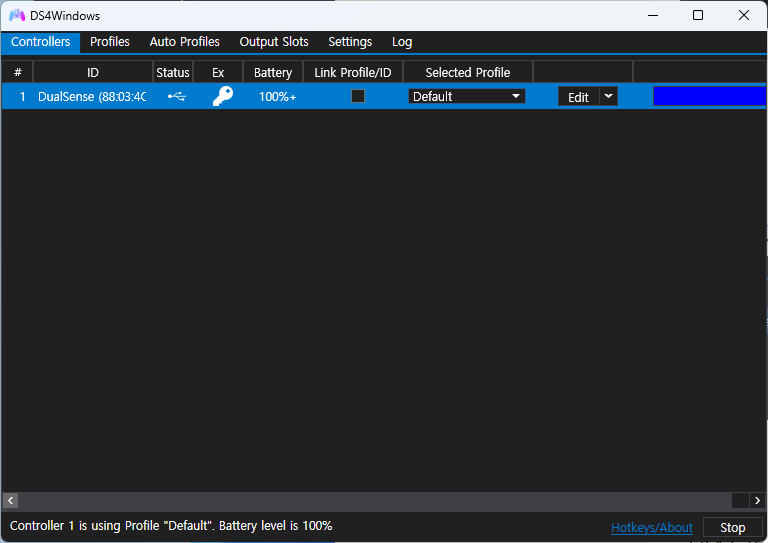This screenshot has height=543, width=768.
Task: Click the Stop button
Action: tap(733, 527)
